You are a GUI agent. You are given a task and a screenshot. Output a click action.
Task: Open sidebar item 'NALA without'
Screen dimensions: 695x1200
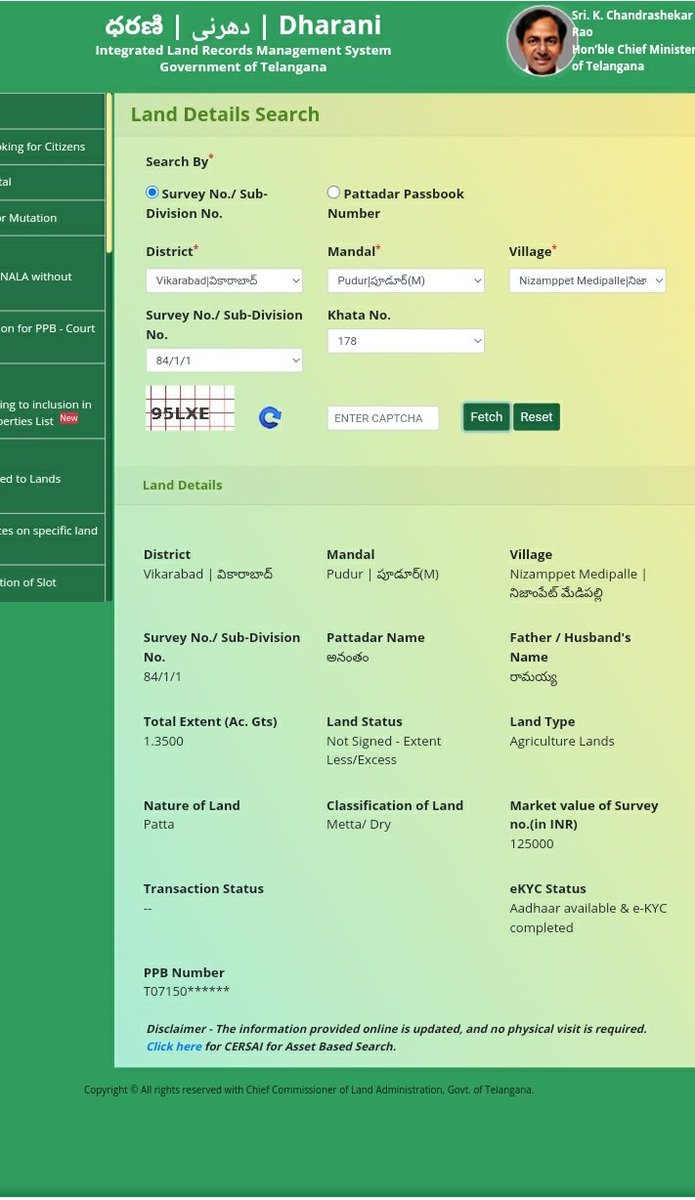[52, 276]
